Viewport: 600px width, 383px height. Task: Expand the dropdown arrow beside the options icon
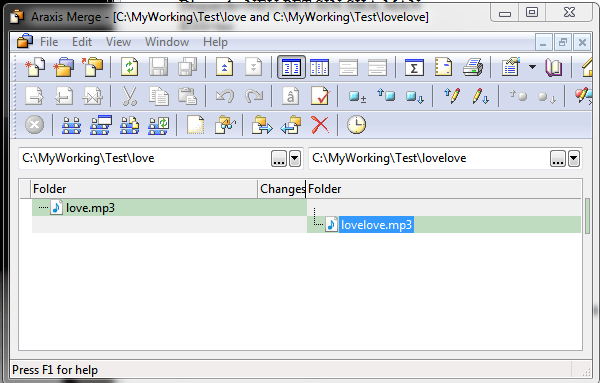[x=532, y=67]
